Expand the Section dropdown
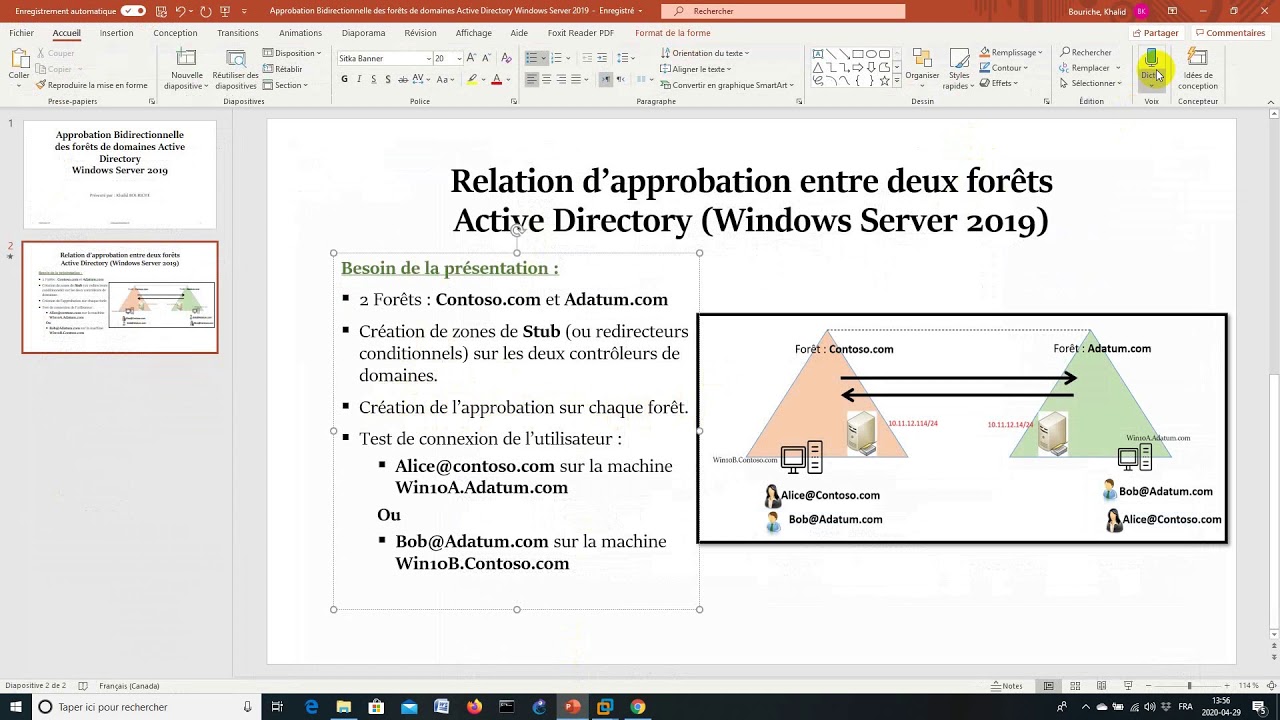Viewport: 1280px width, 720px height. 287,85
